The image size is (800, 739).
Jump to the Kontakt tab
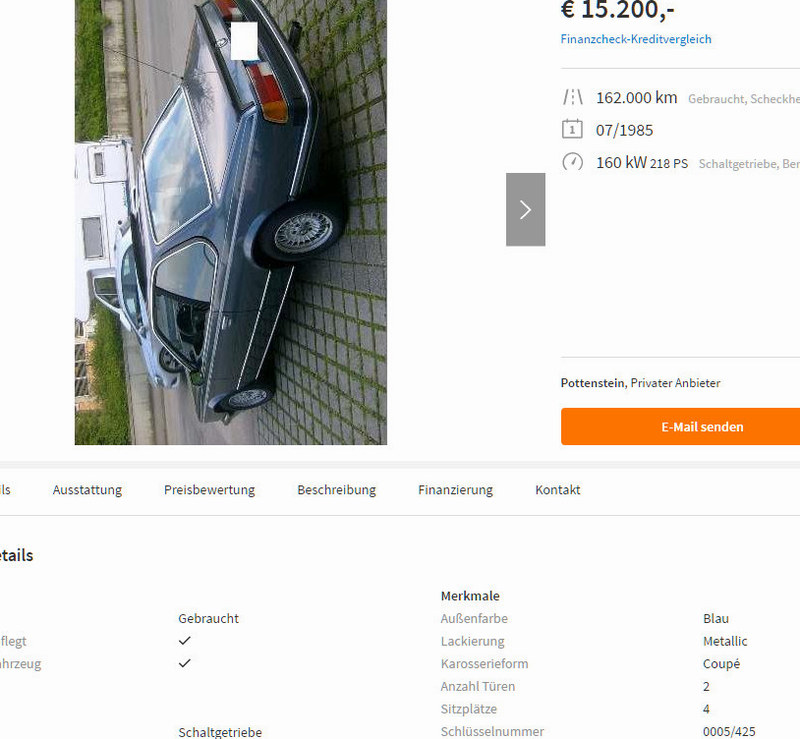[558, 490]
